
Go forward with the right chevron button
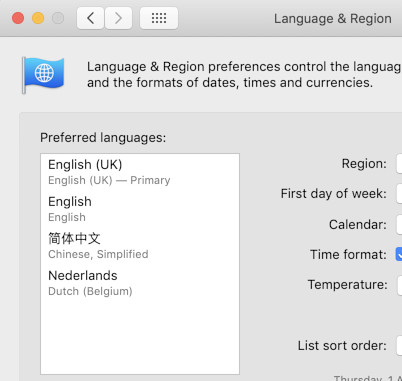click(x=118, y=18)
